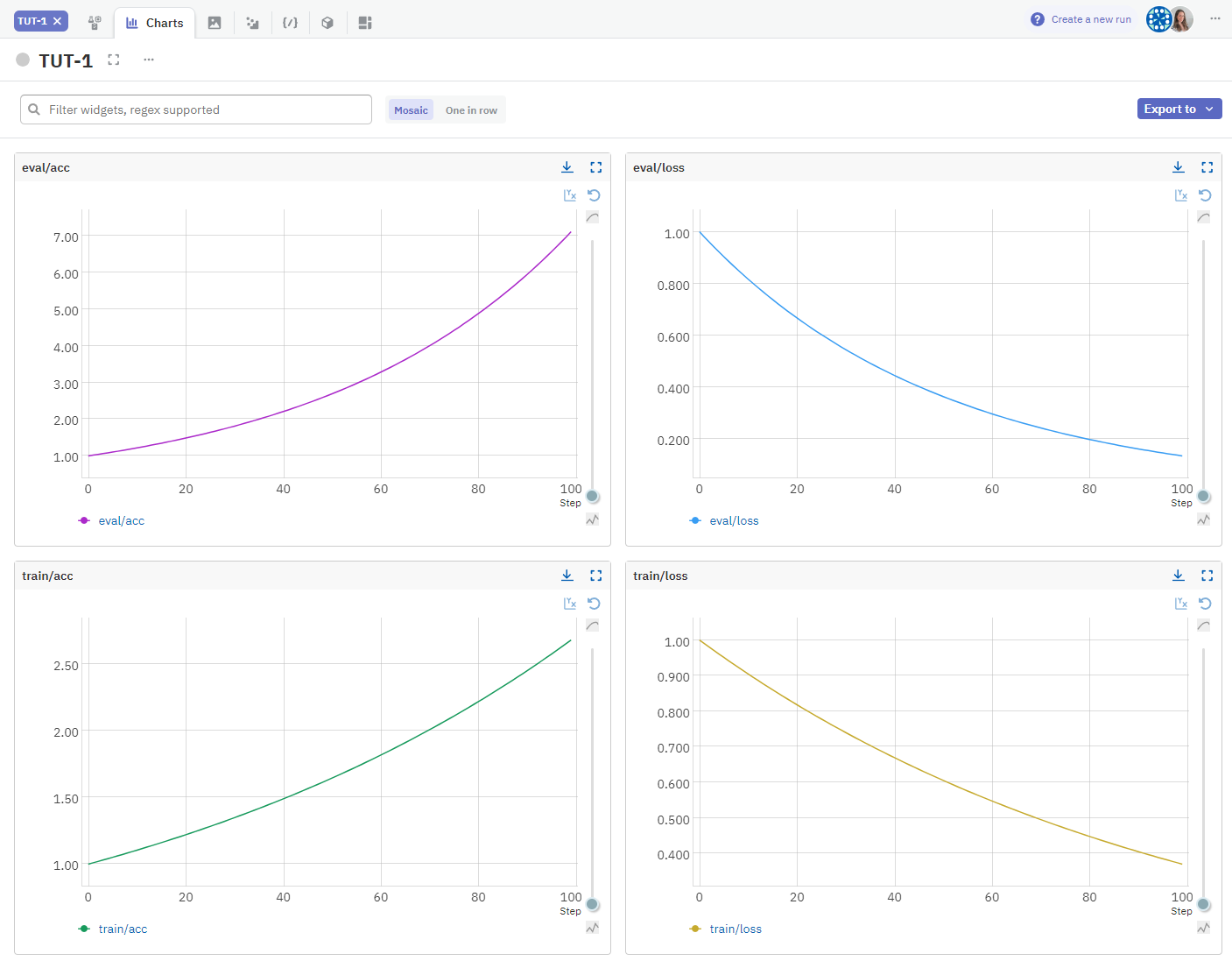1232x968 pixels.
Task: Adjust the smoothing slider beside train/loss chart
Action: pos(1204,904)
